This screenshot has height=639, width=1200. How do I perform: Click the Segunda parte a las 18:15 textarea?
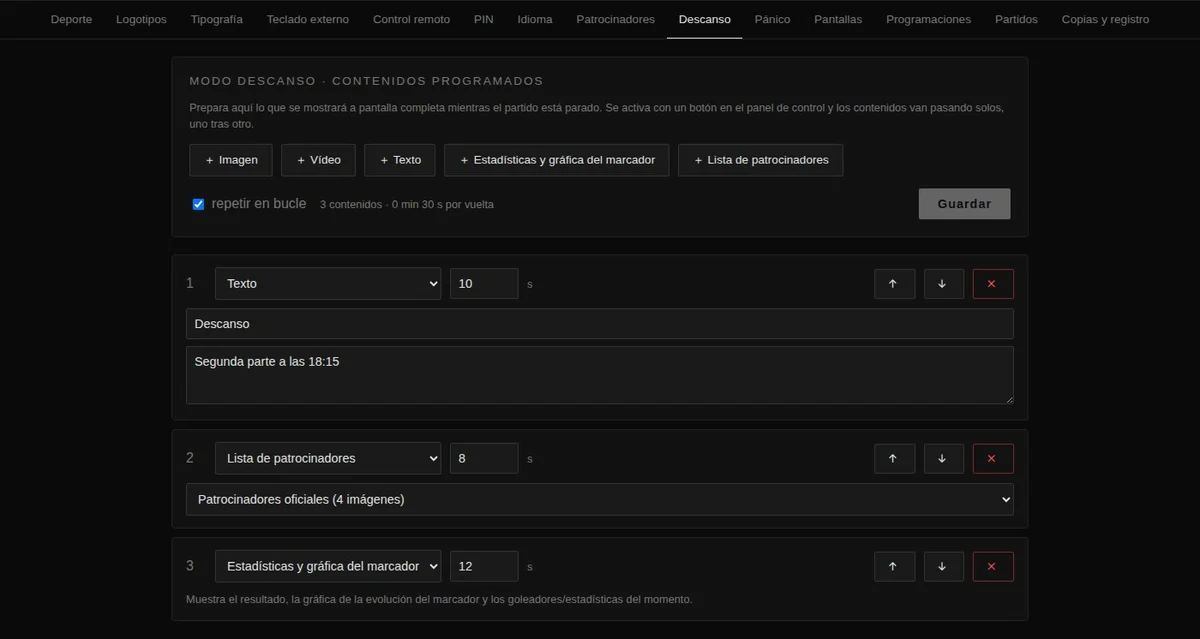(600, 375)
